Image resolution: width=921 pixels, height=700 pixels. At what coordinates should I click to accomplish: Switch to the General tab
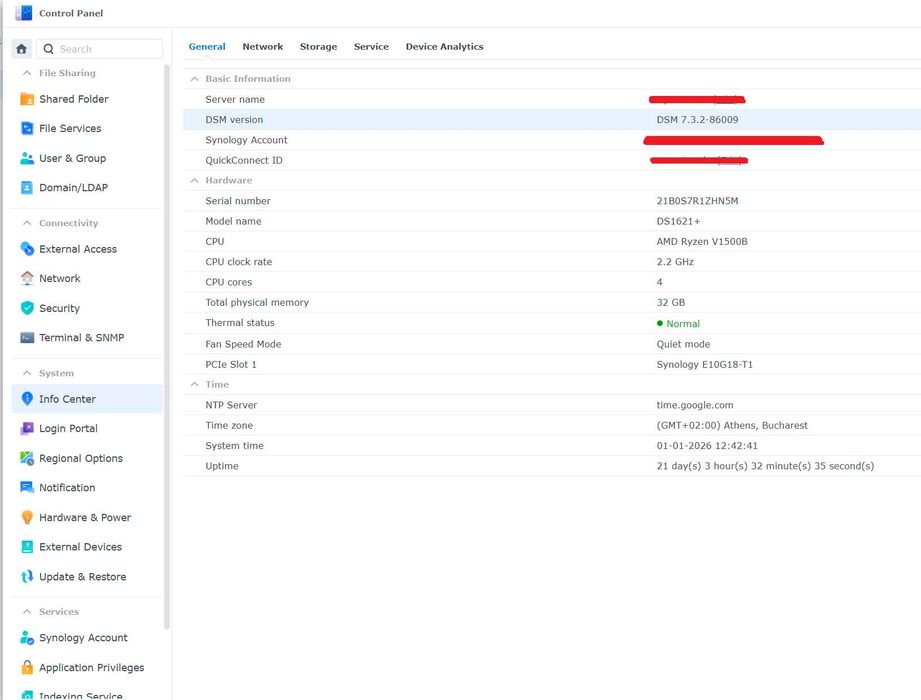(207, 46)
